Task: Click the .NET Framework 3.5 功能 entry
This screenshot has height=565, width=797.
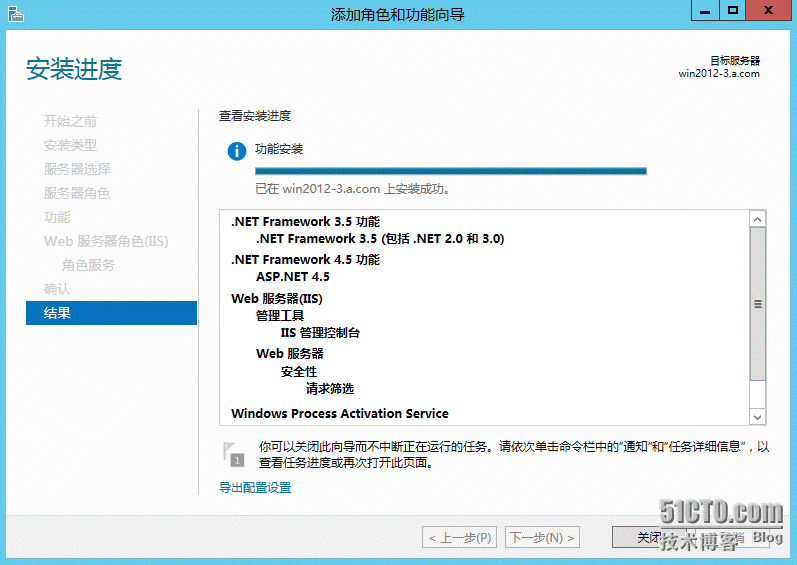Action: (305, 222)
